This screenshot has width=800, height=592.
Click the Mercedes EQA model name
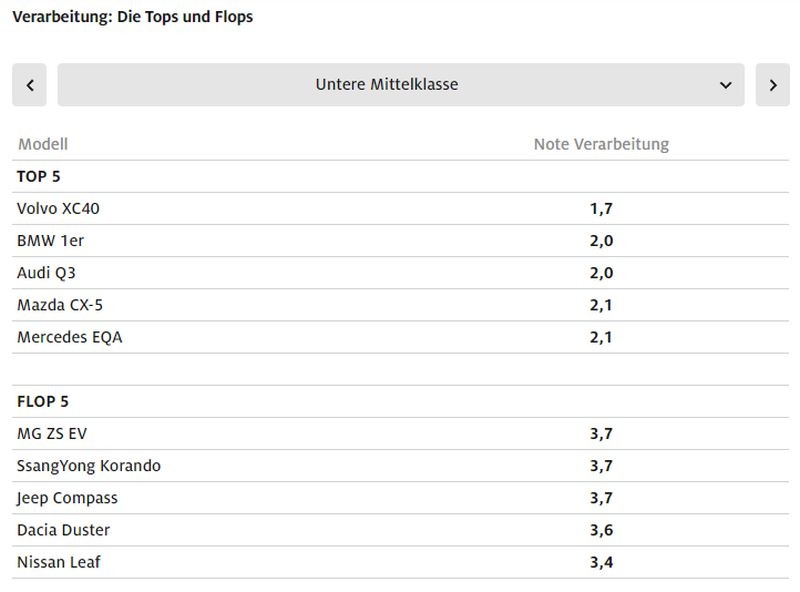click(x=69, y=337)
